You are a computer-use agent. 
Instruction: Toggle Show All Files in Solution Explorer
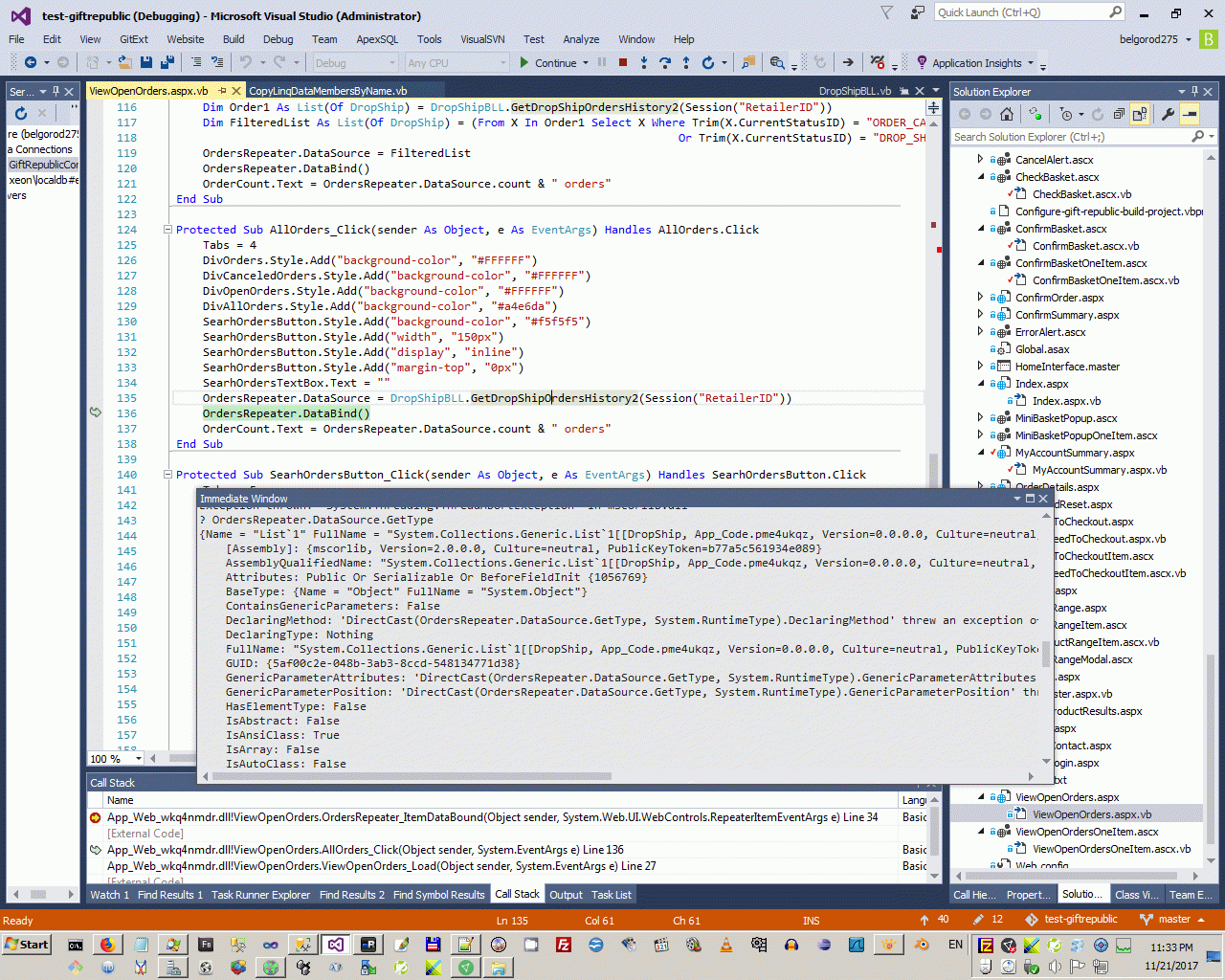click(x=1139, y=114)
